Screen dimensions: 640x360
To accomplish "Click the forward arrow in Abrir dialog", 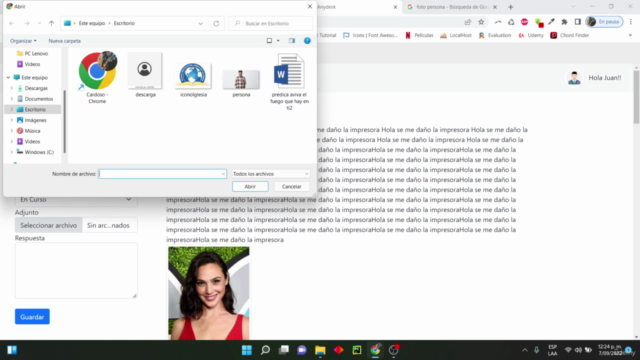I will pos(27,23).
